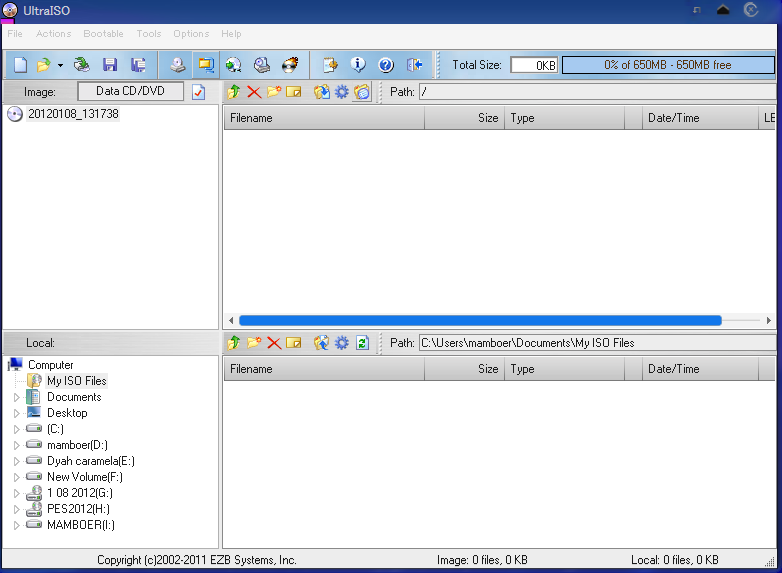This screenshot has height=573, width=782.
Task: Select the 20120108_131738 image root node
Action: [x=73, y=114]
